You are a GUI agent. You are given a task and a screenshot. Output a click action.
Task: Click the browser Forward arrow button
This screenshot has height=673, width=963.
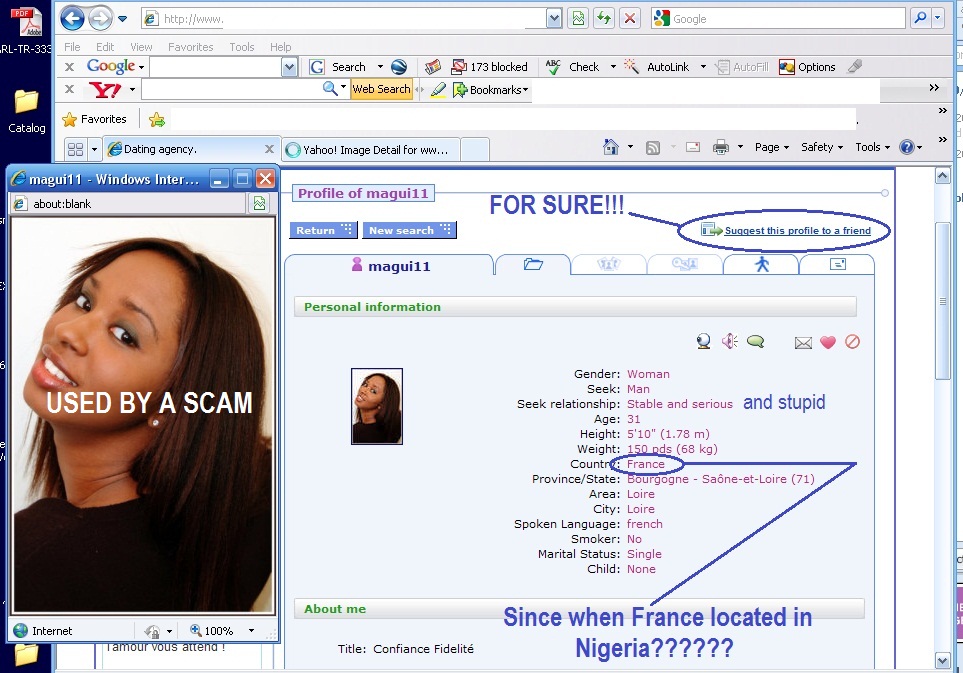(100, 18)
